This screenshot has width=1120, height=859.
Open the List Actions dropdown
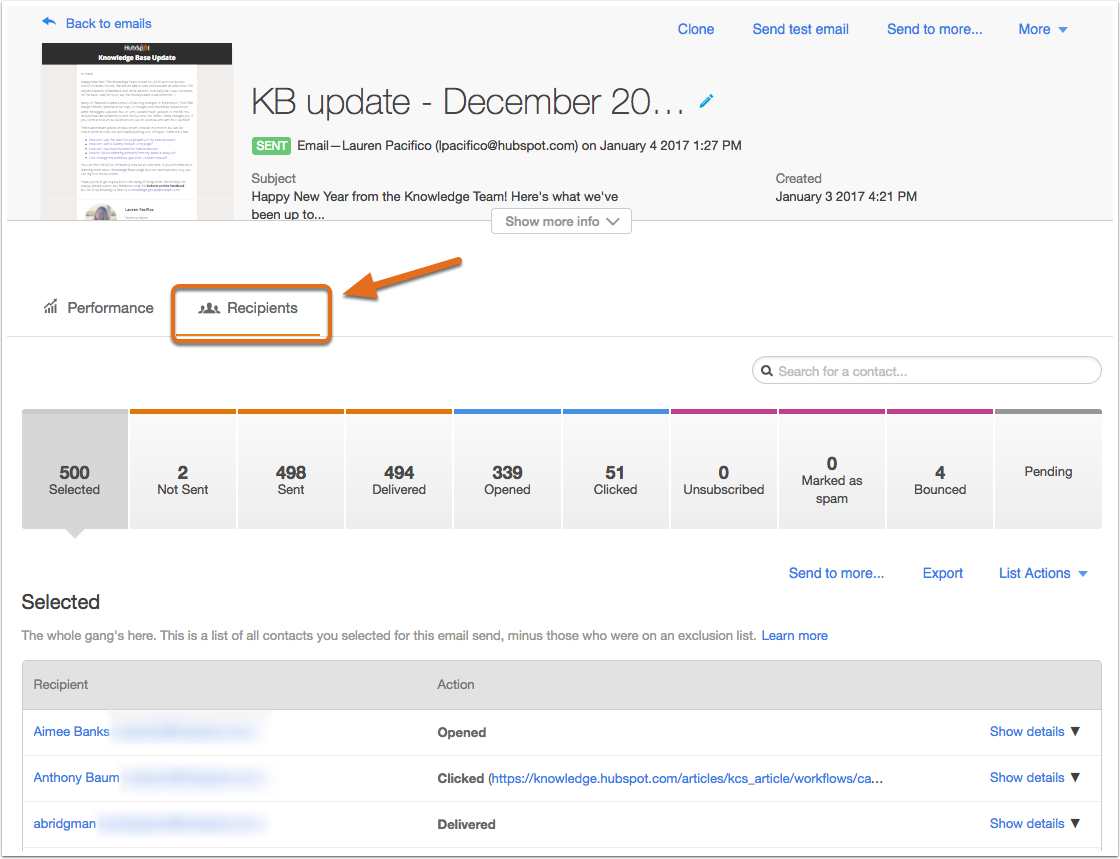[x=1043, y=573]
